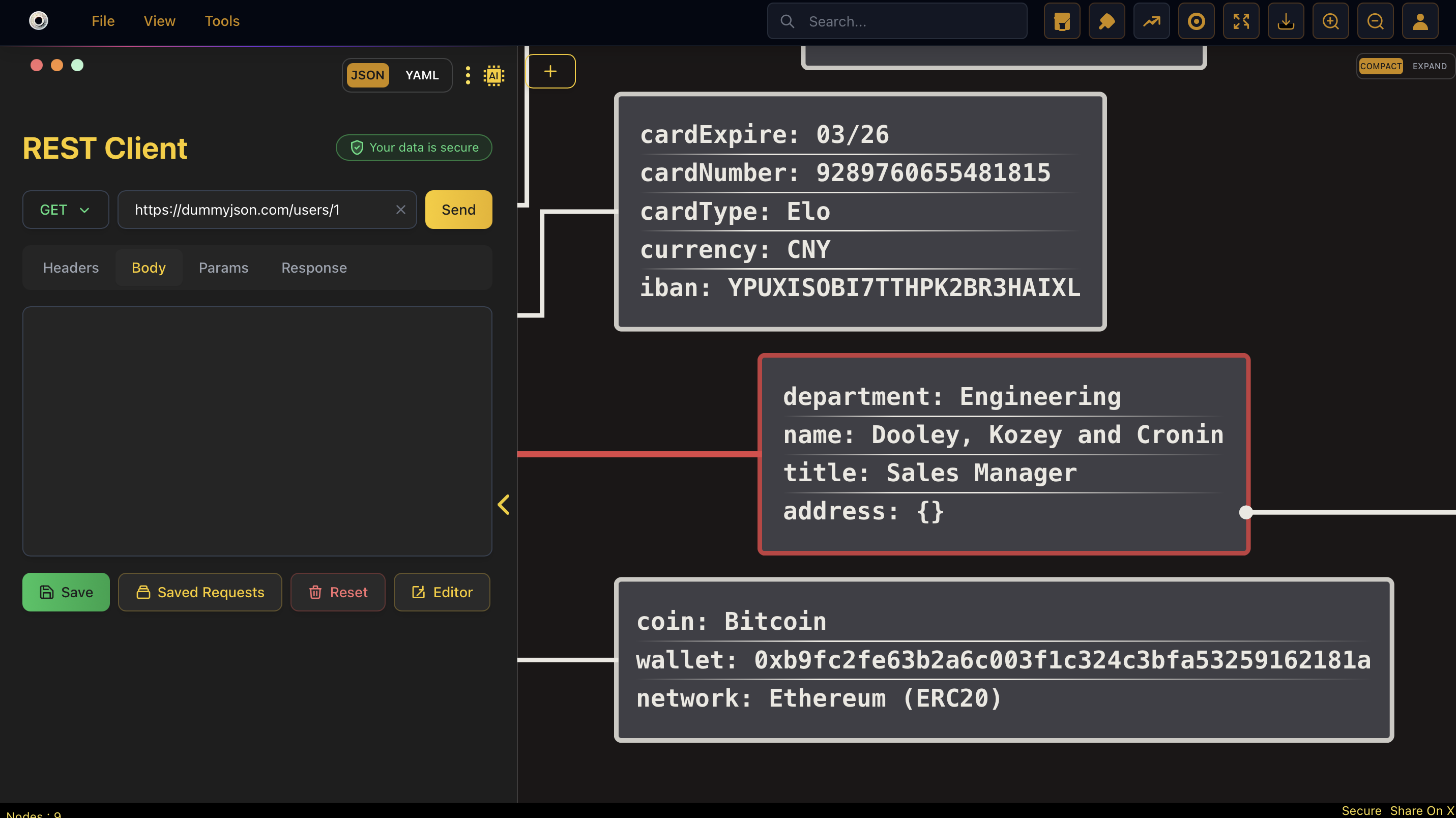Clear the URL with the X icon
1456x818 pixels.
point(401,210)
